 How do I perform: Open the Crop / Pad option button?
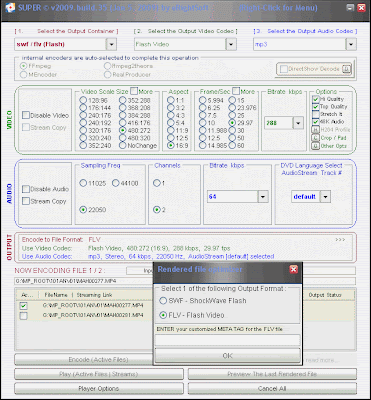click(x=315, y=138)
